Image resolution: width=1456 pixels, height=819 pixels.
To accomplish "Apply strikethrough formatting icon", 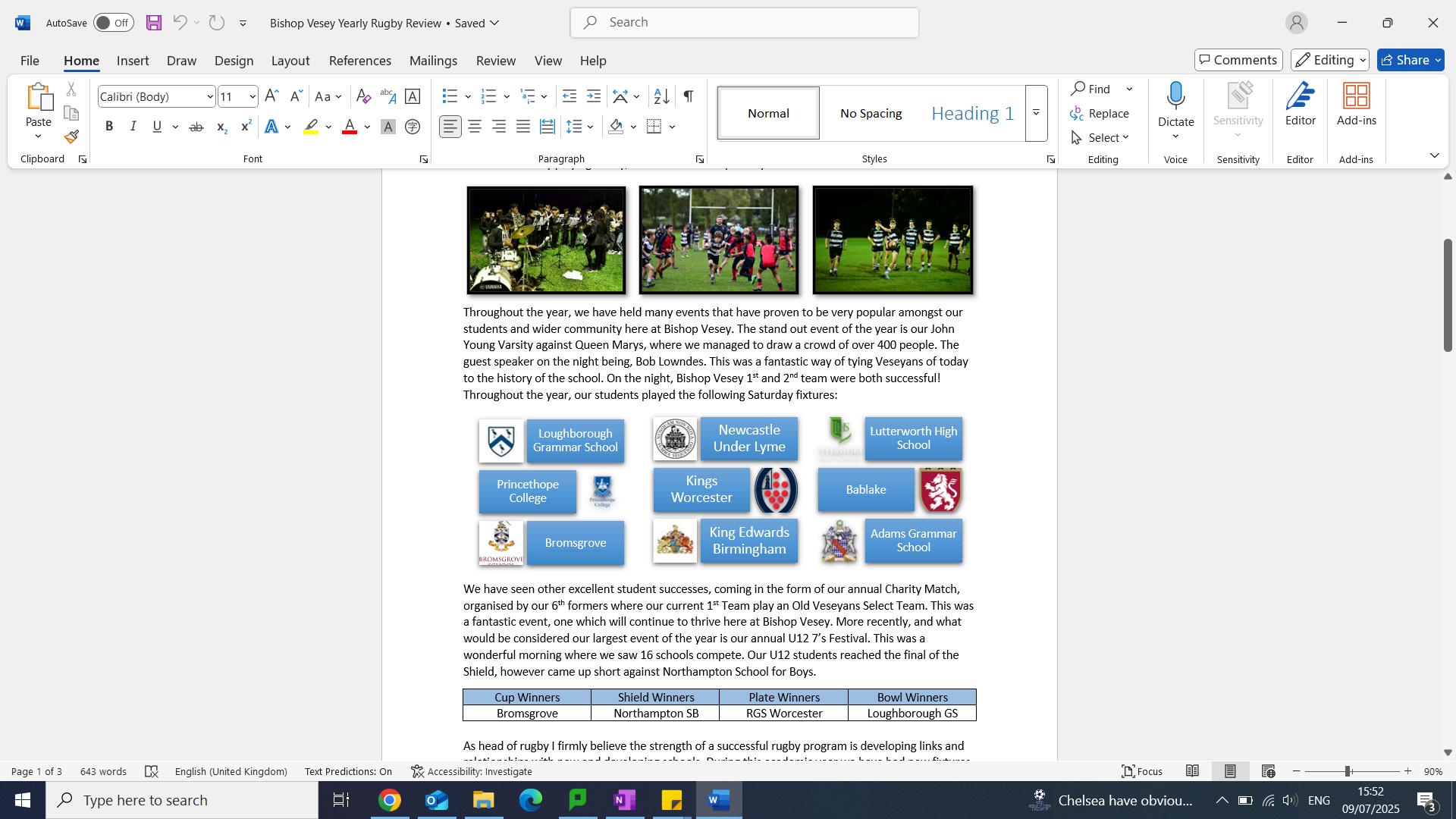I will [196, 127].
